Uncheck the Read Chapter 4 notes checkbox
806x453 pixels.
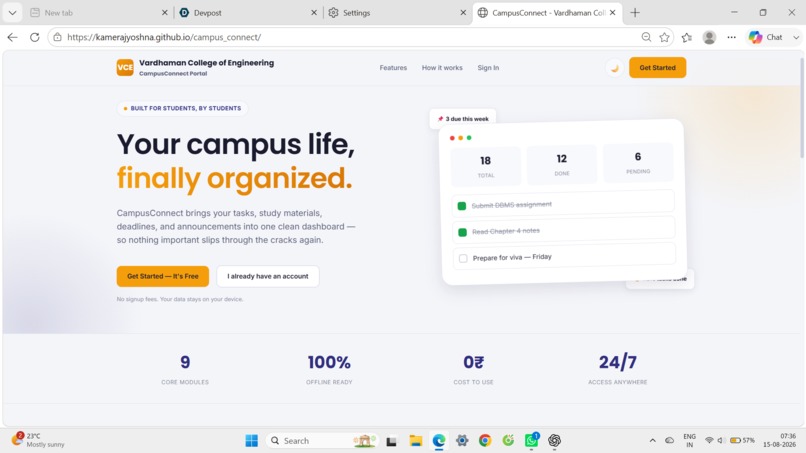(462, 232)
